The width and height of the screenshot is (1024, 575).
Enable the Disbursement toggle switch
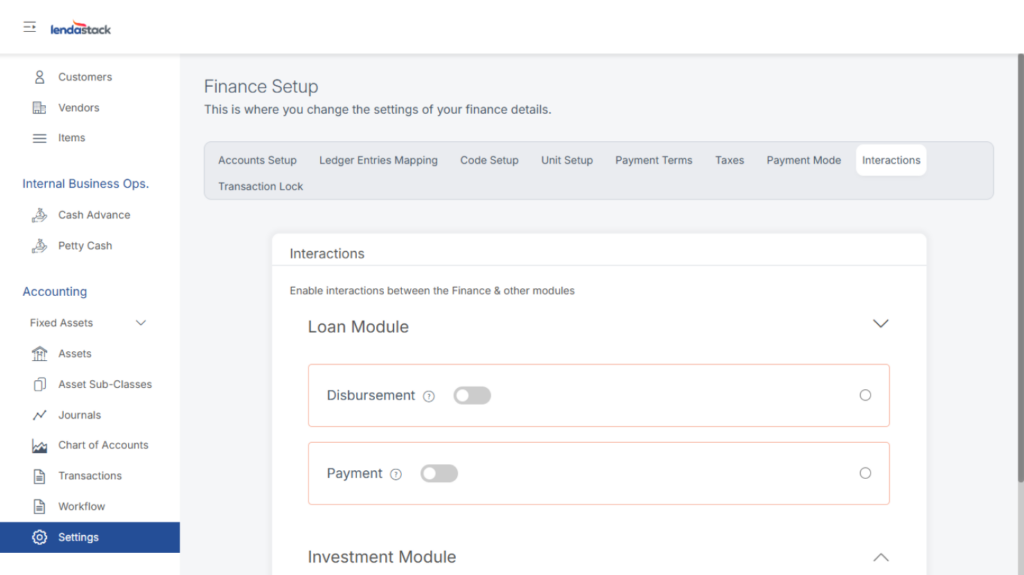coord(472,396)
